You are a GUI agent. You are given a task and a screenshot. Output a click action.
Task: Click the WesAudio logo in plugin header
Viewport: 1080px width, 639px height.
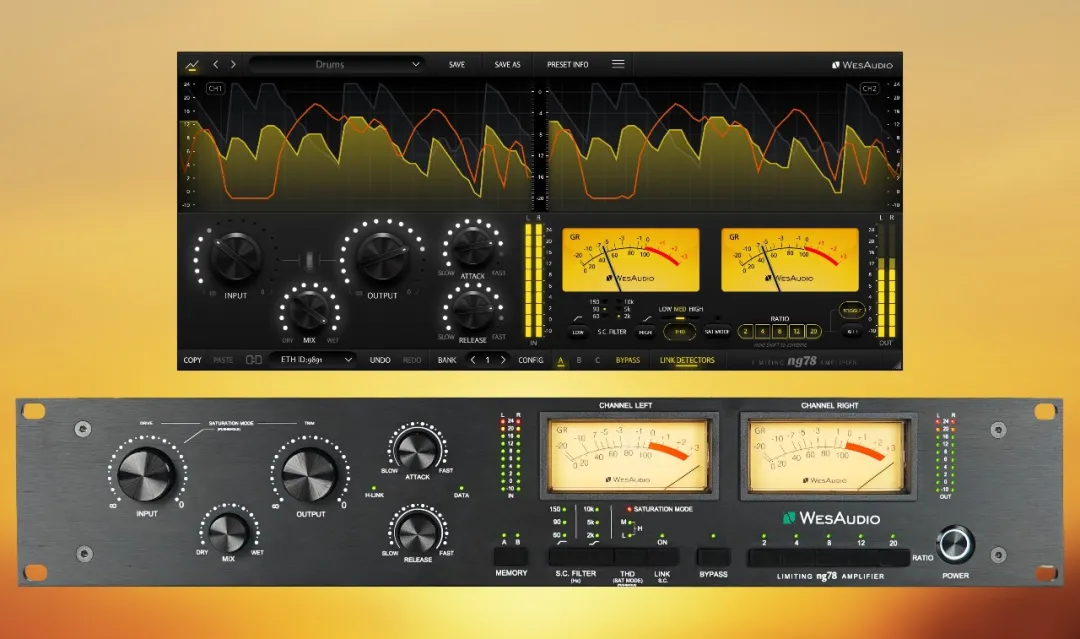tap(862, 65)
